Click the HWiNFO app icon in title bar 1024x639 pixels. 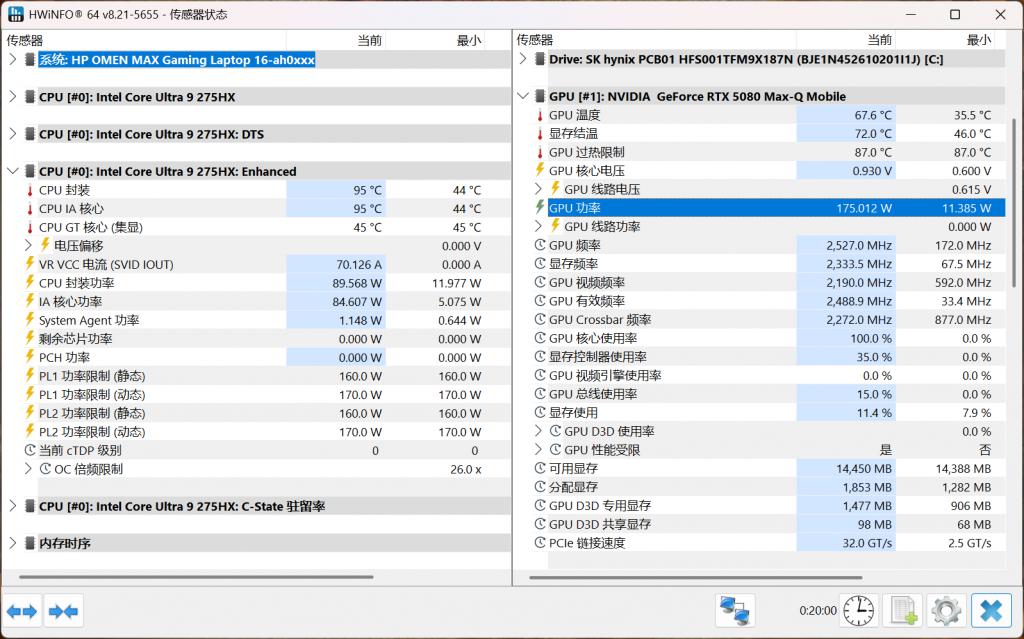click(x=16, y=14)
